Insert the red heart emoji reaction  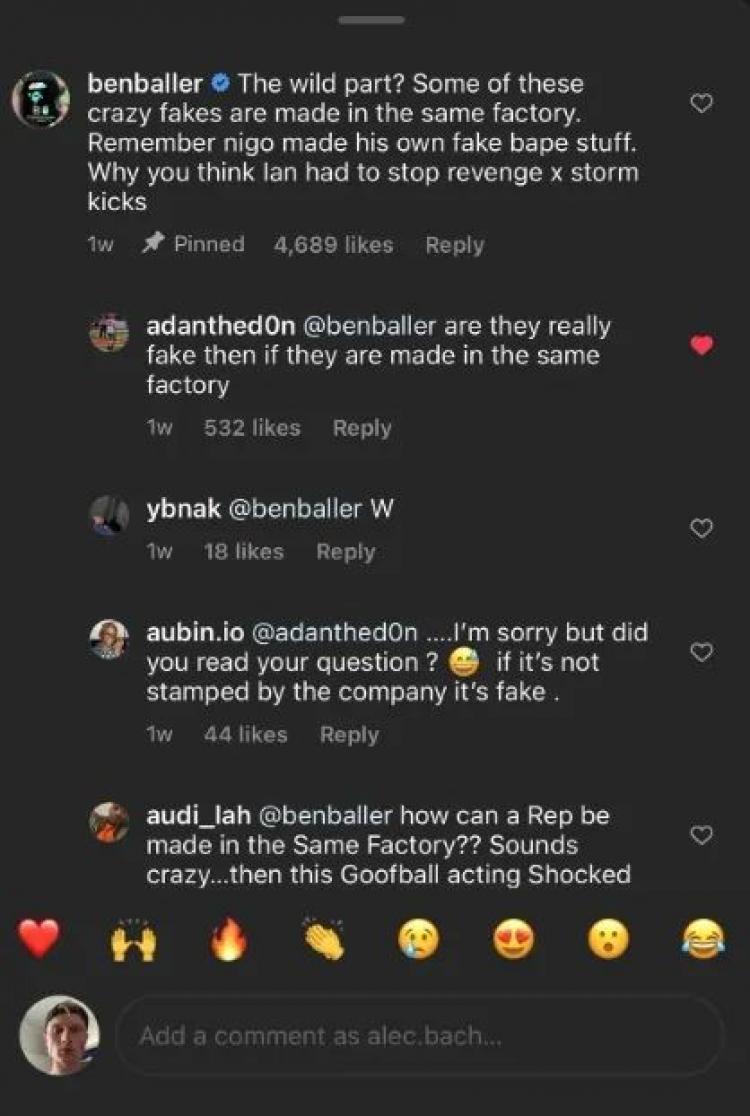39,939
